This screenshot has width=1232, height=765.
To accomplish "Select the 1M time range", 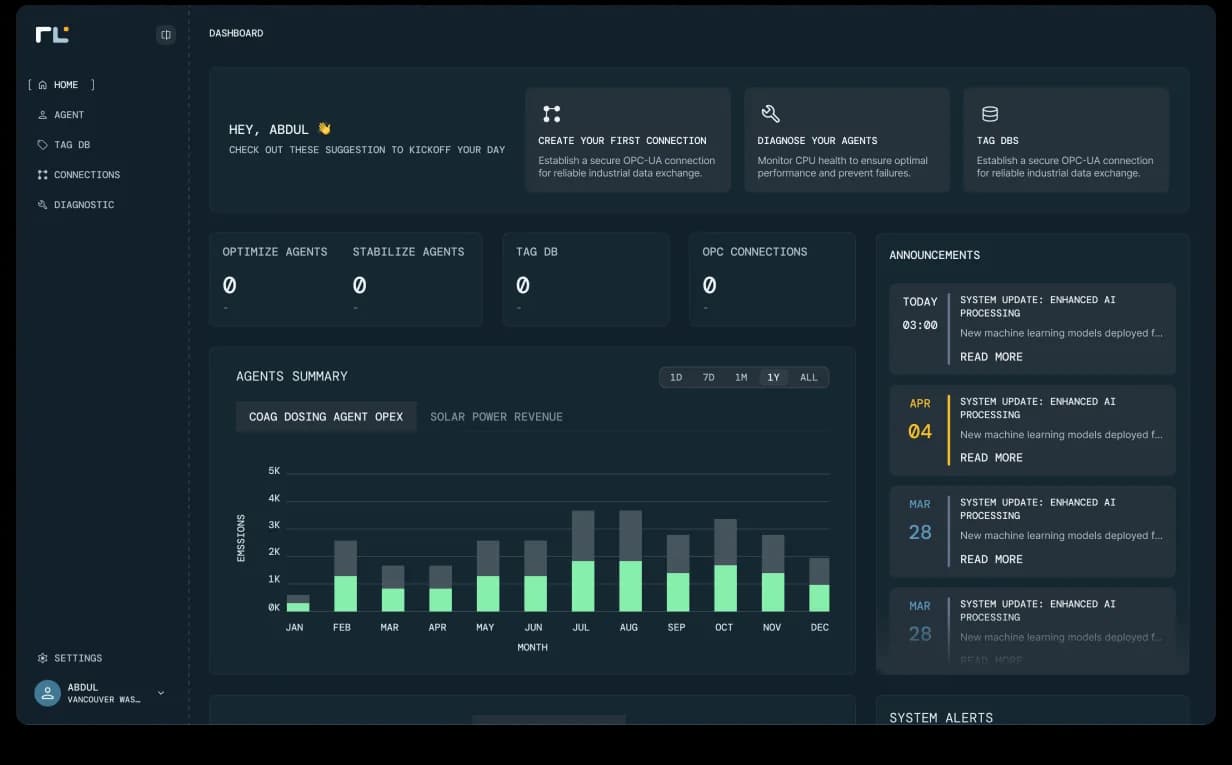I will click(x=741, y=377).
